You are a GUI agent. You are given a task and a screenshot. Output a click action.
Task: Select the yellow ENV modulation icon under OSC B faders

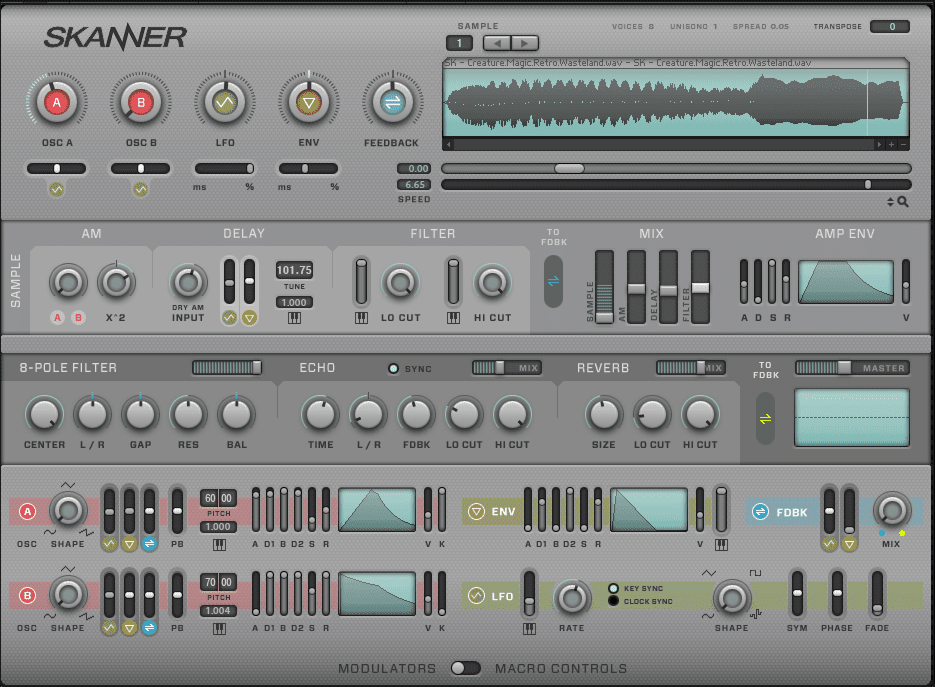coord(131,627)
